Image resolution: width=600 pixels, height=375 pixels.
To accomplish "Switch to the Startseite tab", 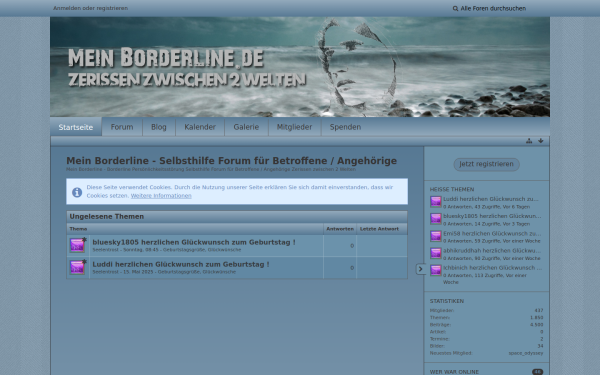I will tap(76, 127).
